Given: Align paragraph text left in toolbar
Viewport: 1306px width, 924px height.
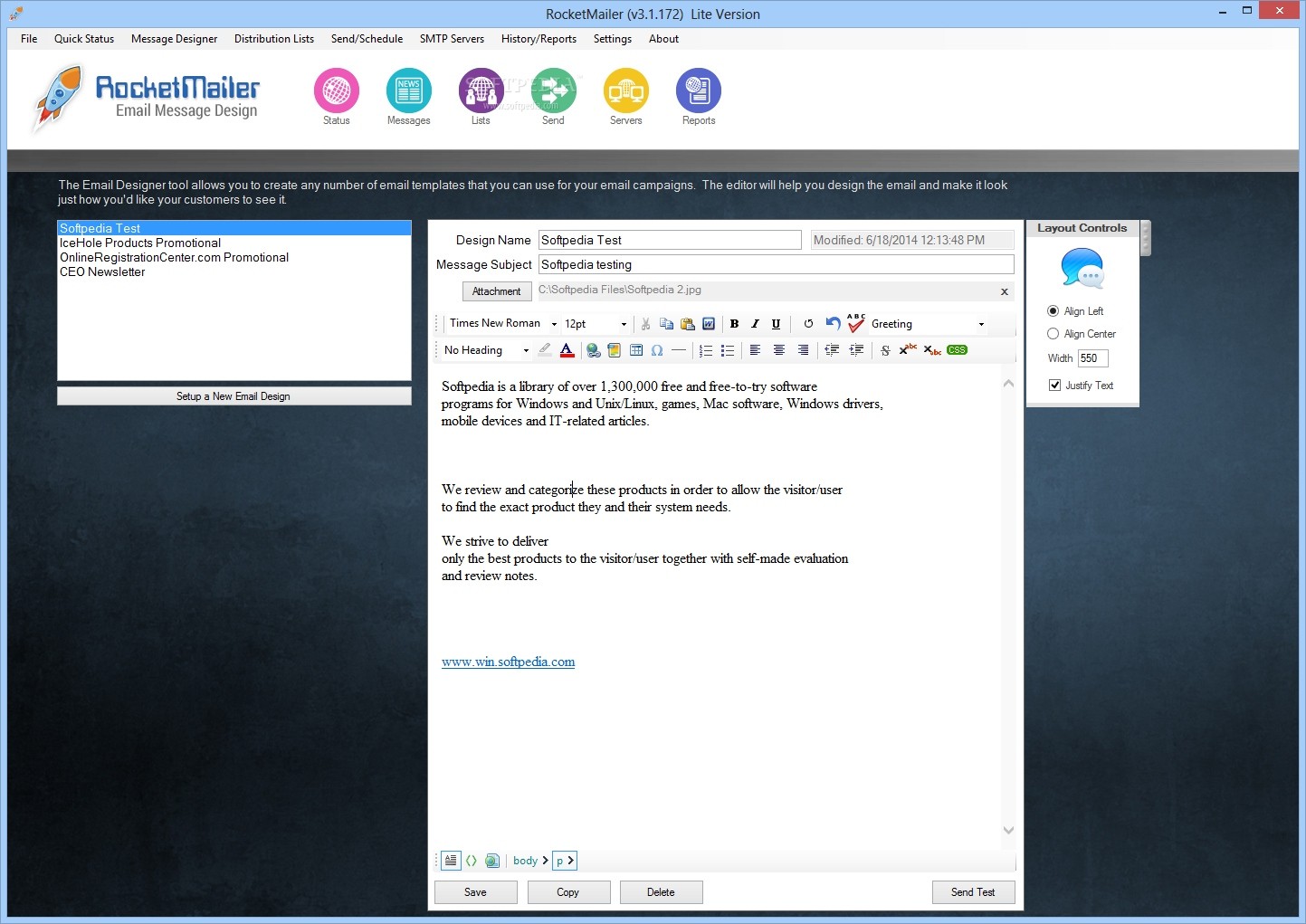Looking at the screenshot, I should pyautogui.click(x=755, y=350).
